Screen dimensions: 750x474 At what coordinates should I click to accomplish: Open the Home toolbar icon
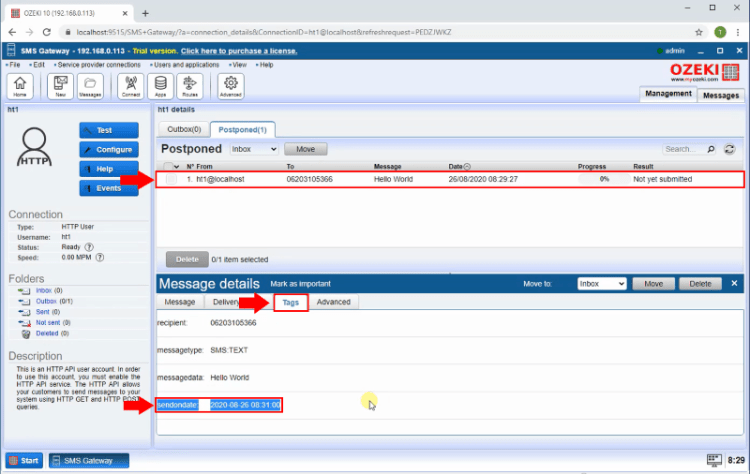pyautogui.click(x=20, y=86)
